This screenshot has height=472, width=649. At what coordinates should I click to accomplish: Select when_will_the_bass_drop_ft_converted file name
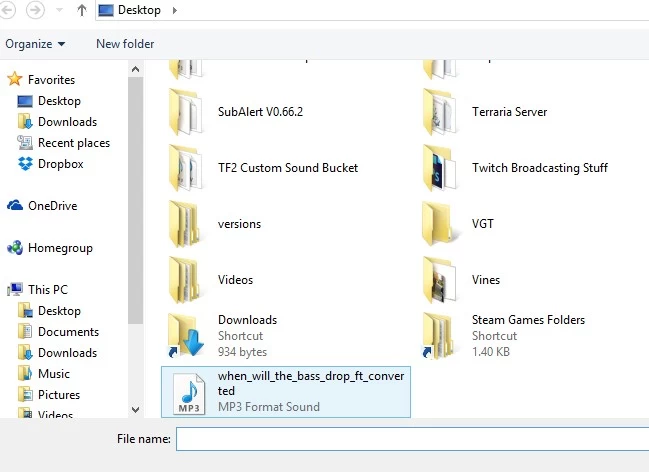[x=311, y=383]
